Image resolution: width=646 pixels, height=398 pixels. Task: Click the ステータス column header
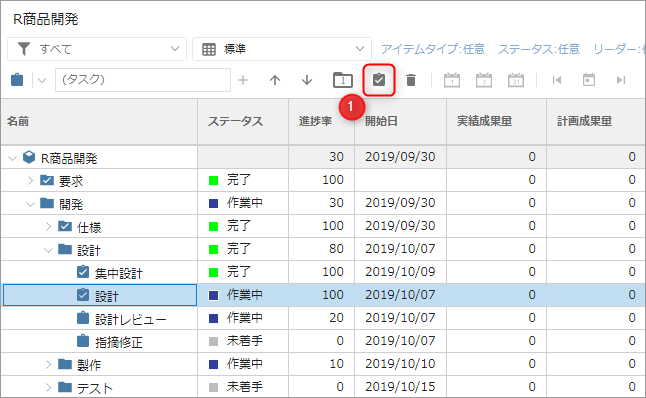click(x=243, y=122)
